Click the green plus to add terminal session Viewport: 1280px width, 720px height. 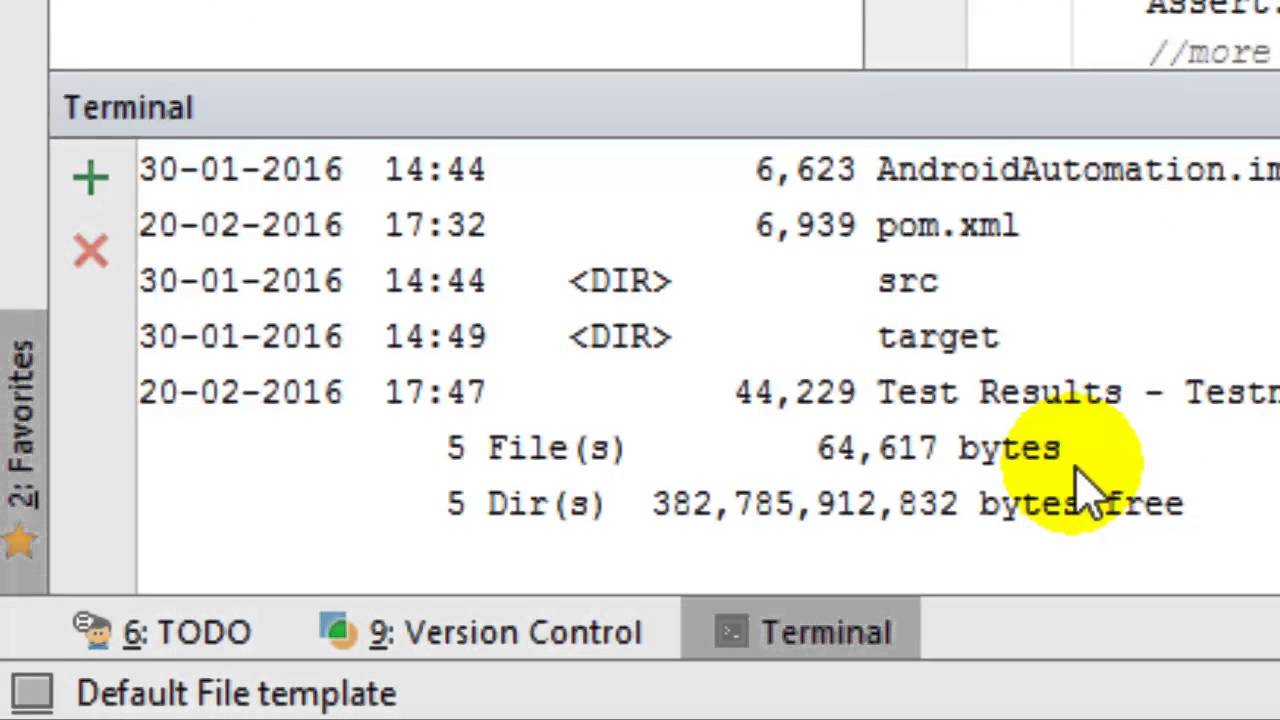tap(90, 178)
